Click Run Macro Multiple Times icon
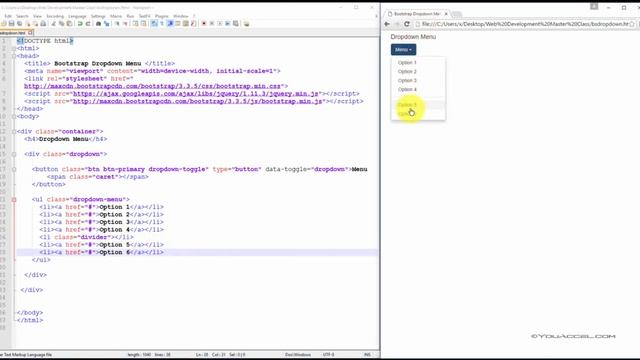Image resolution: width=640 pixels, height=360 pixels. pos(227,24)
